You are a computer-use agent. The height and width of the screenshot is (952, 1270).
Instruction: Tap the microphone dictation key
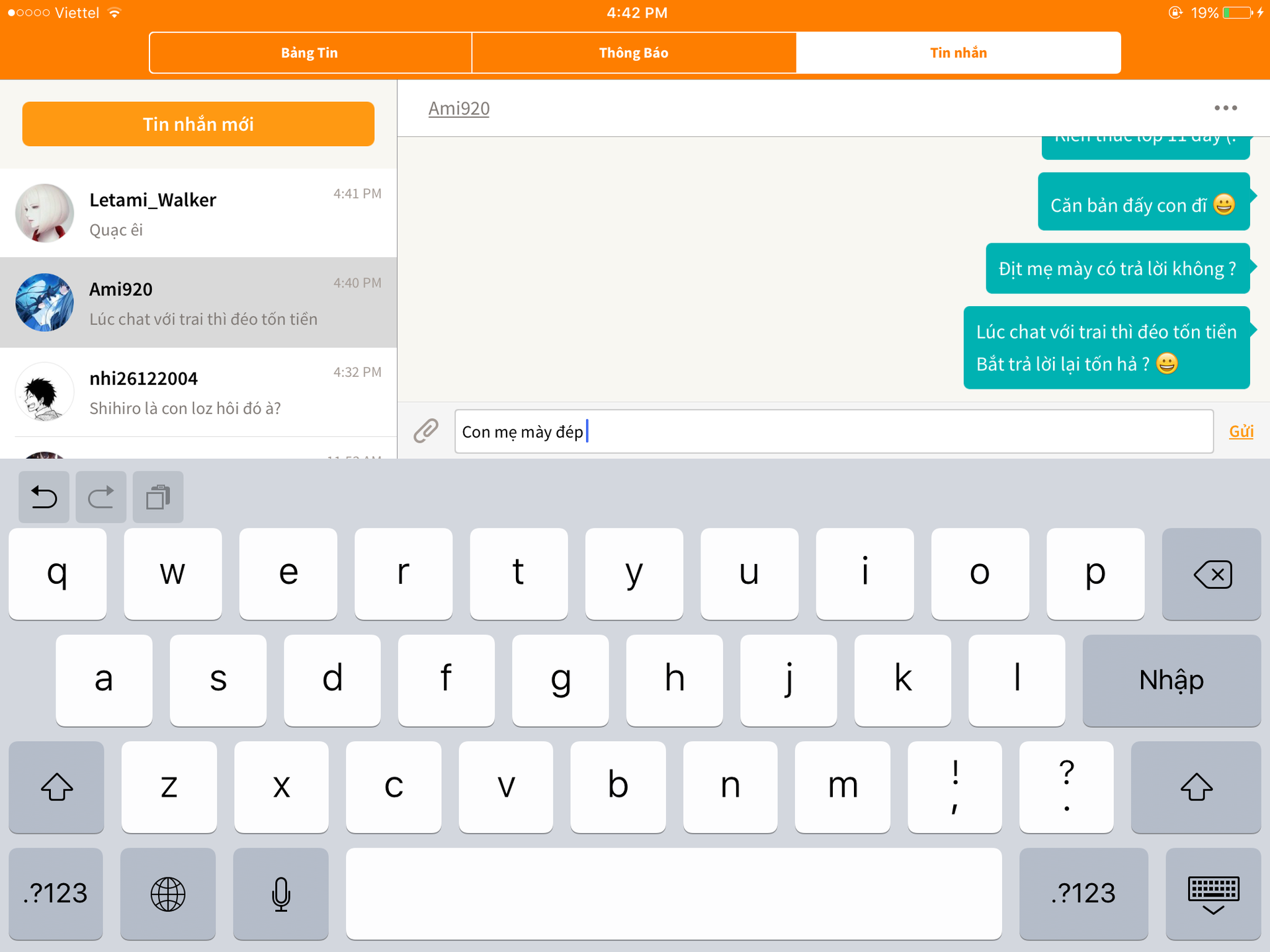coord(281,894)
